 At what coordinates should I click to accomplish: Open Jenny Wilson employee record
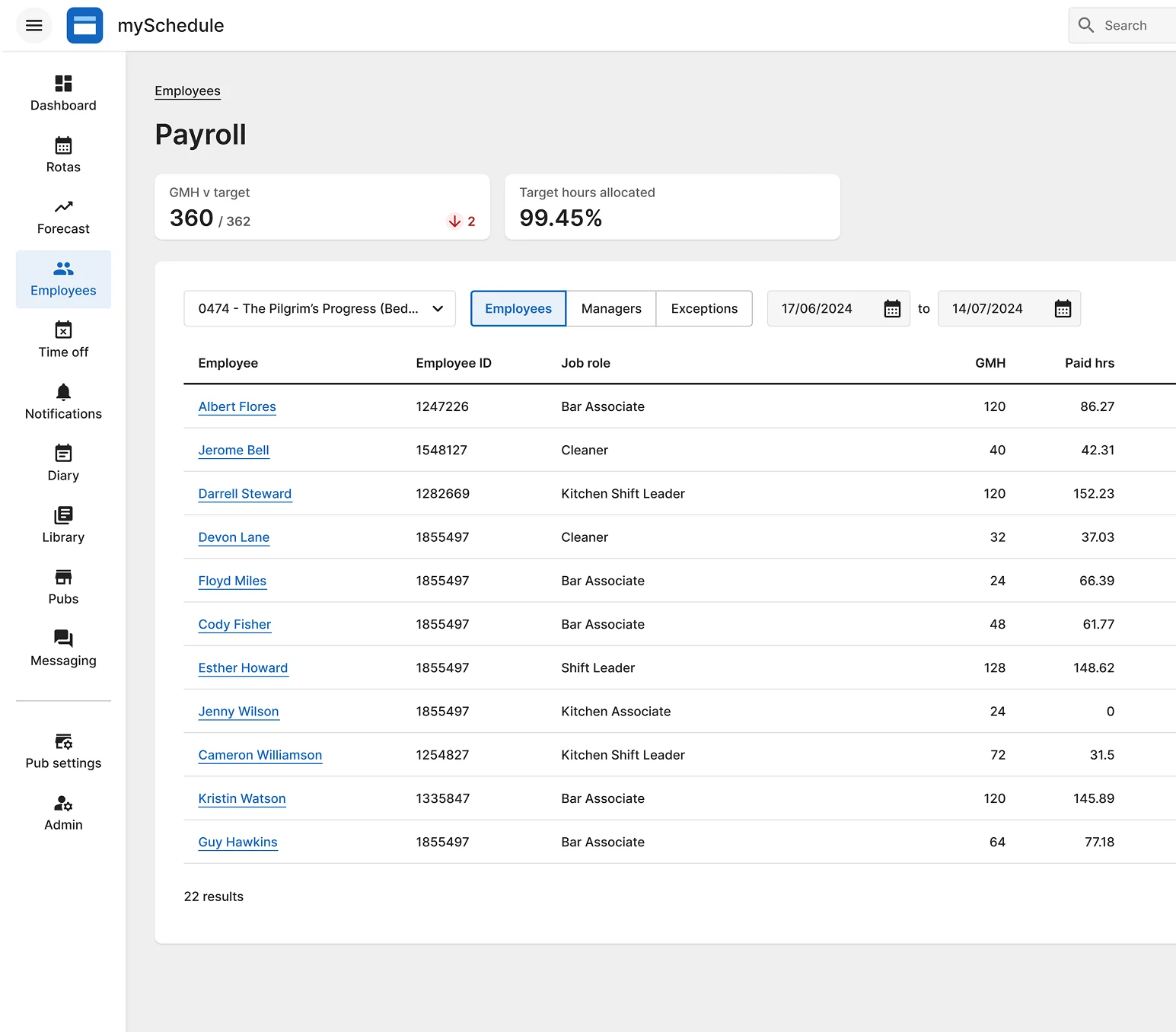[x=238, y=712]
